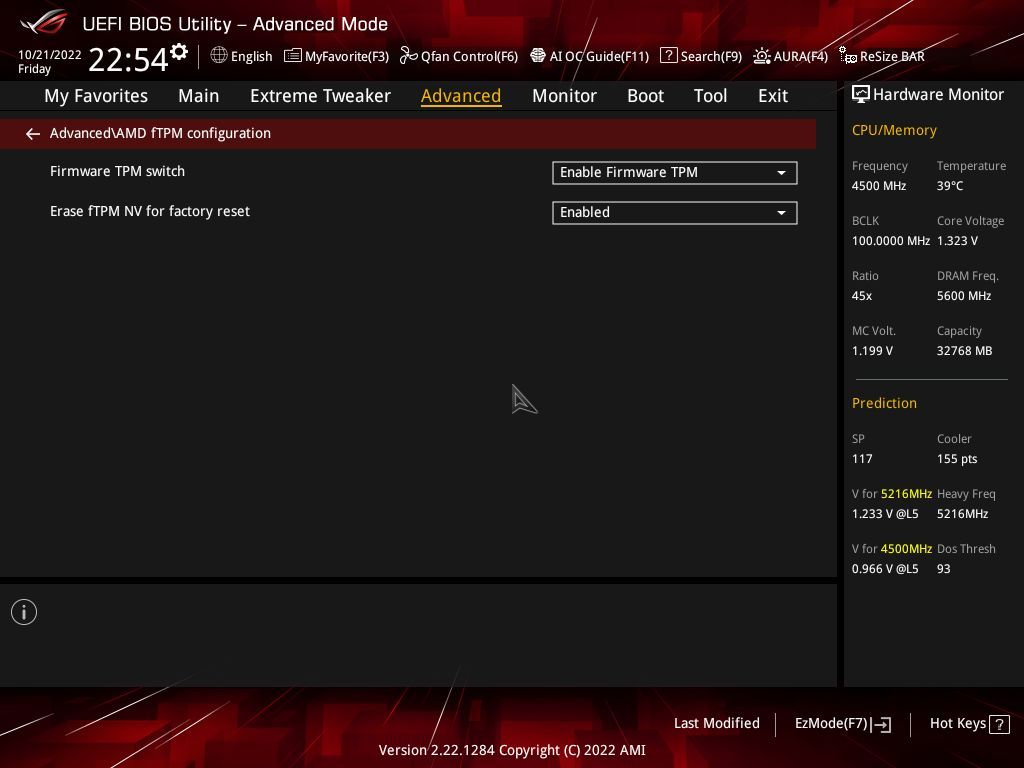Open the Firmware TPM switch dropdown
Viewport: 1024px width, 768px height.
(675, 172)
